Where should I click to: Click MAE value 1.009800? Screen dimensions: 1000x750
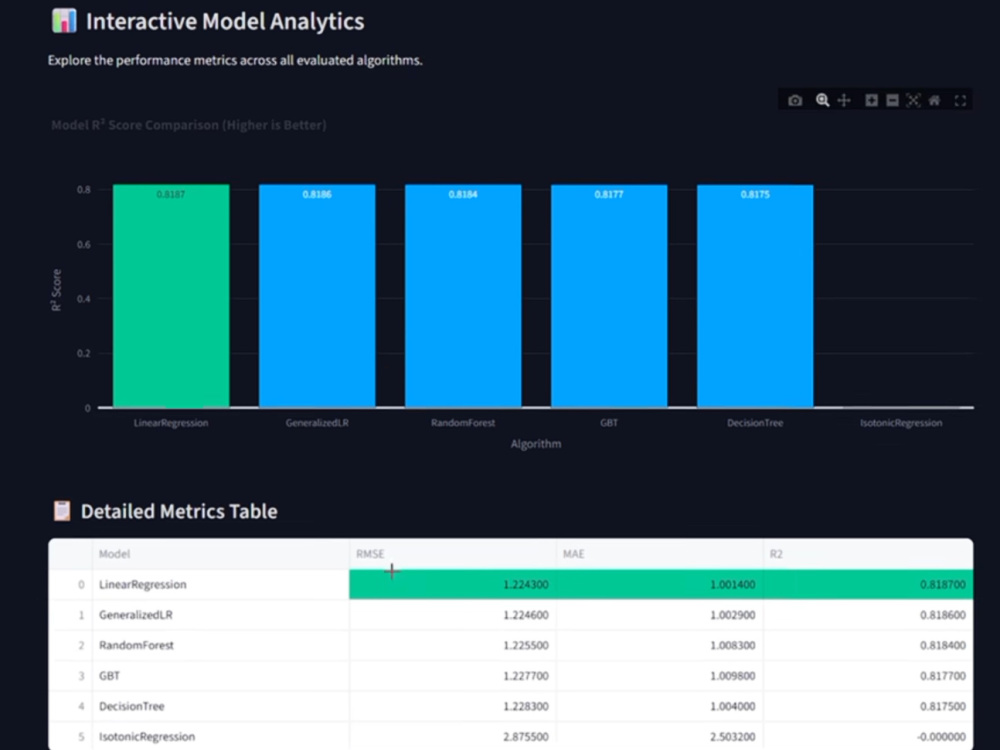tap(659, 675)
